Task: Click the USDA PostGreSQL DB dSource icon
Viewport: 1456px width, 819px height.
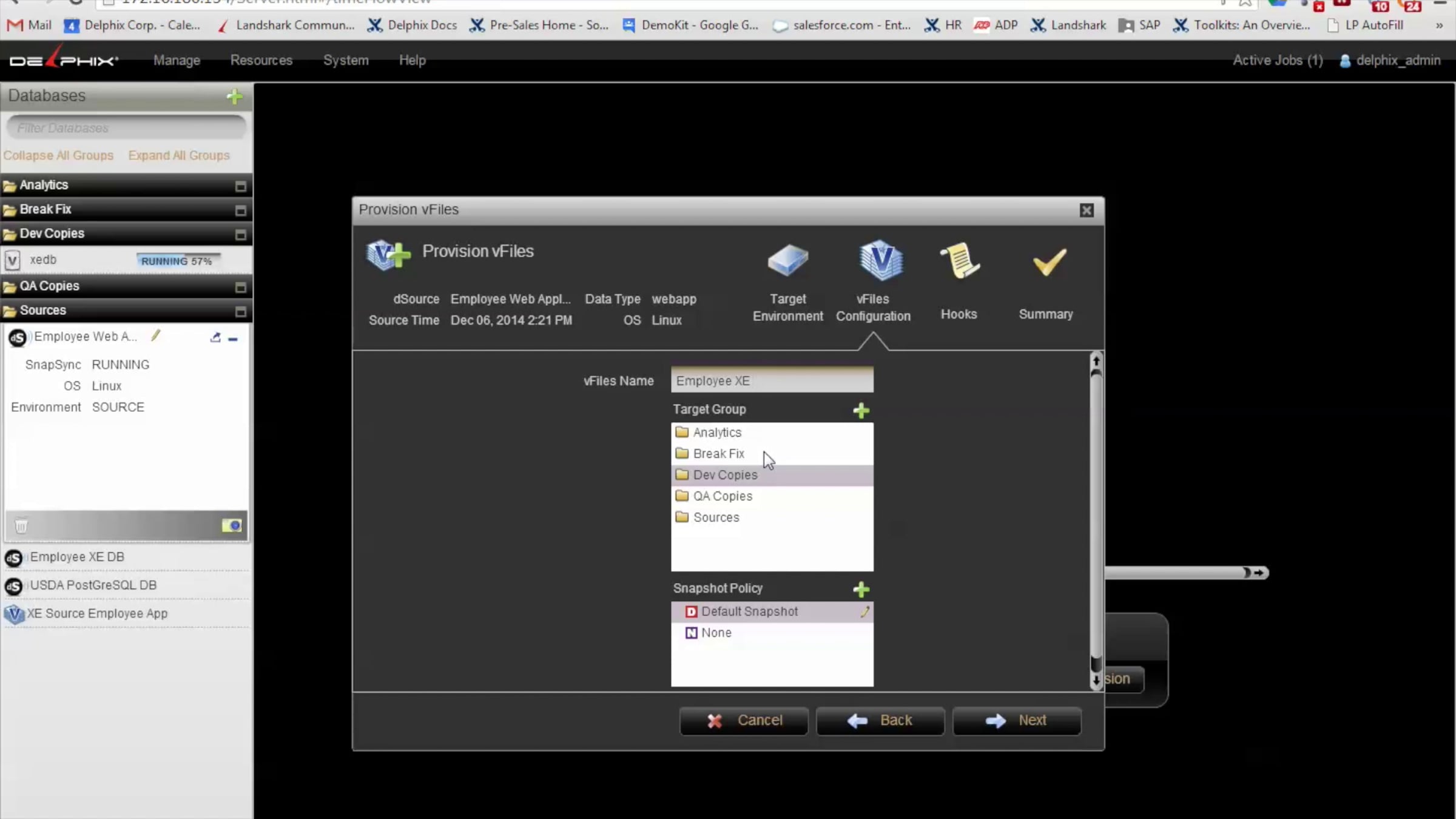Action: pos(13,586)
